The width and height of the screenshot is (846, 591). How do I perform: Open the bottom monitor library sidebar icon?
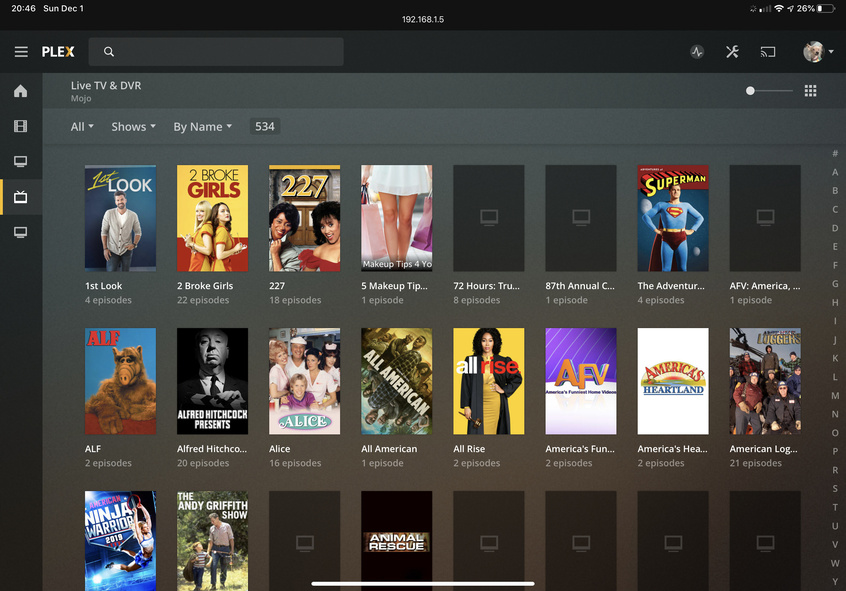tap(21, 232)
